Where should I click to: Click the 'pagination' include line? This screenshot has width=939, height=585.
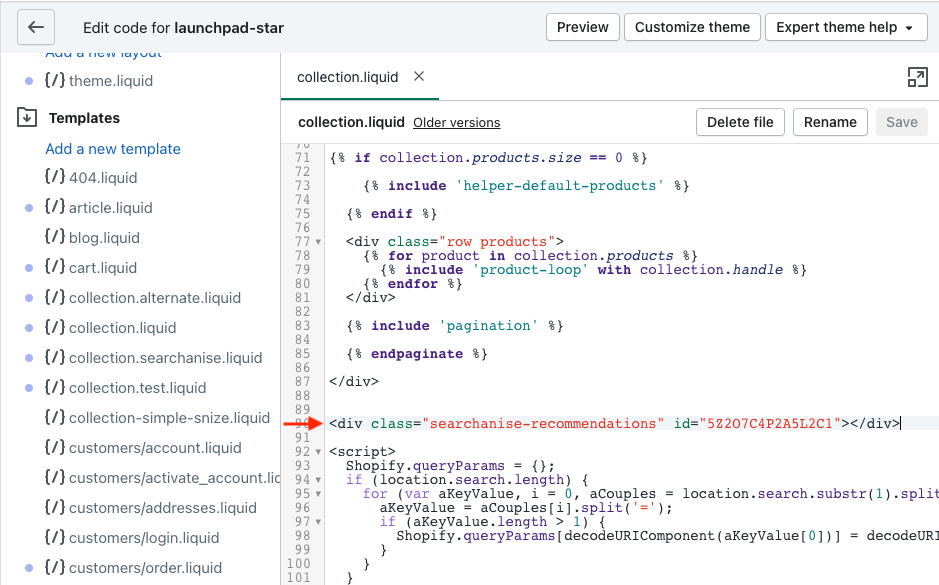click(x=455, y=326)
